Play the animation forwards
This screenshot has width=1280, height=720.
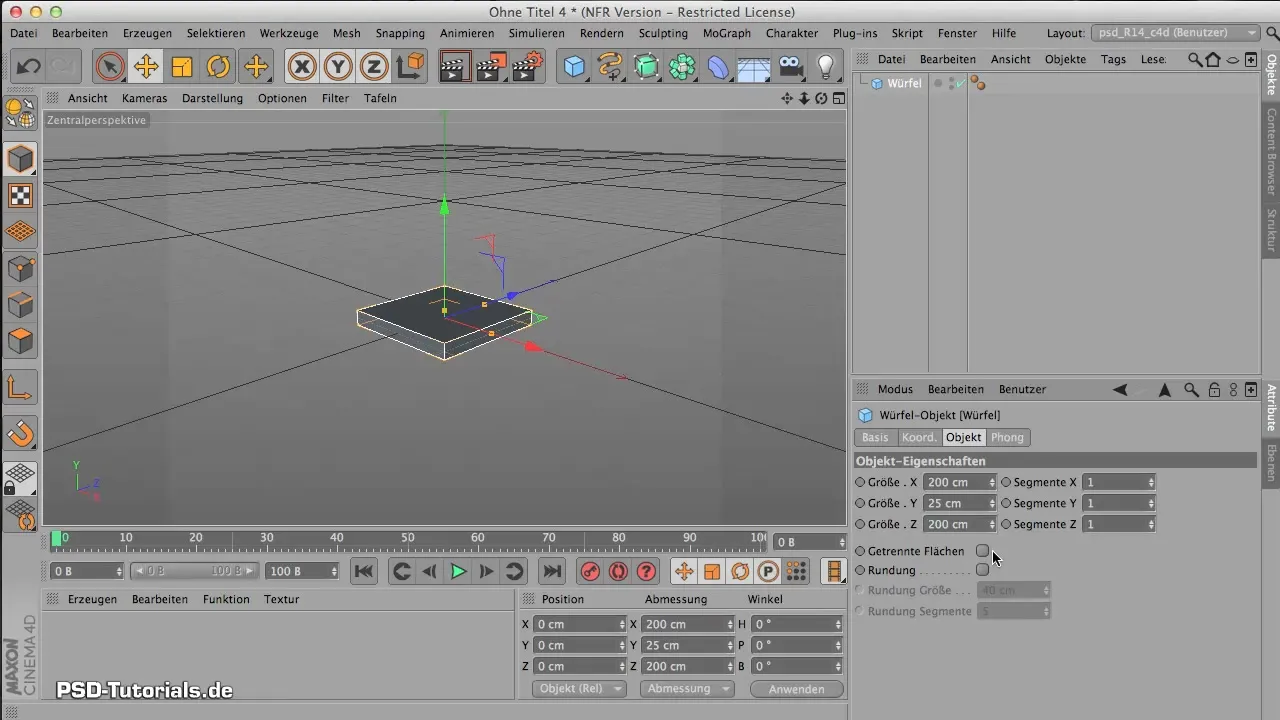pos(458,571)
